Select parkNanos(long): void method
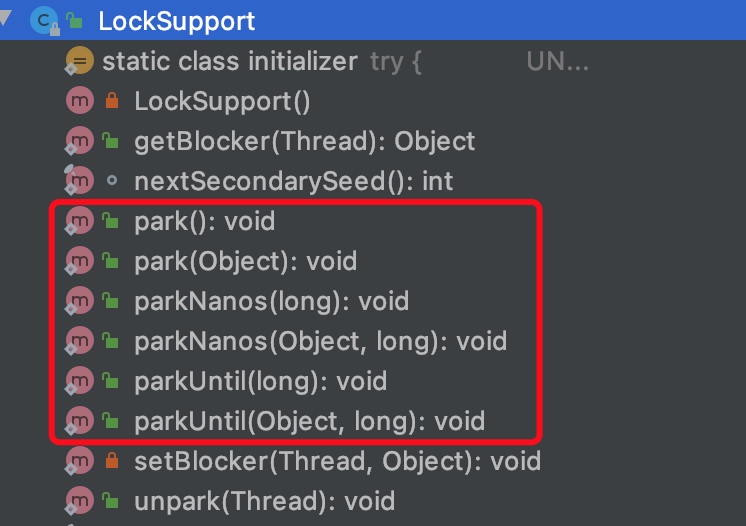 (x=272, y=302)
